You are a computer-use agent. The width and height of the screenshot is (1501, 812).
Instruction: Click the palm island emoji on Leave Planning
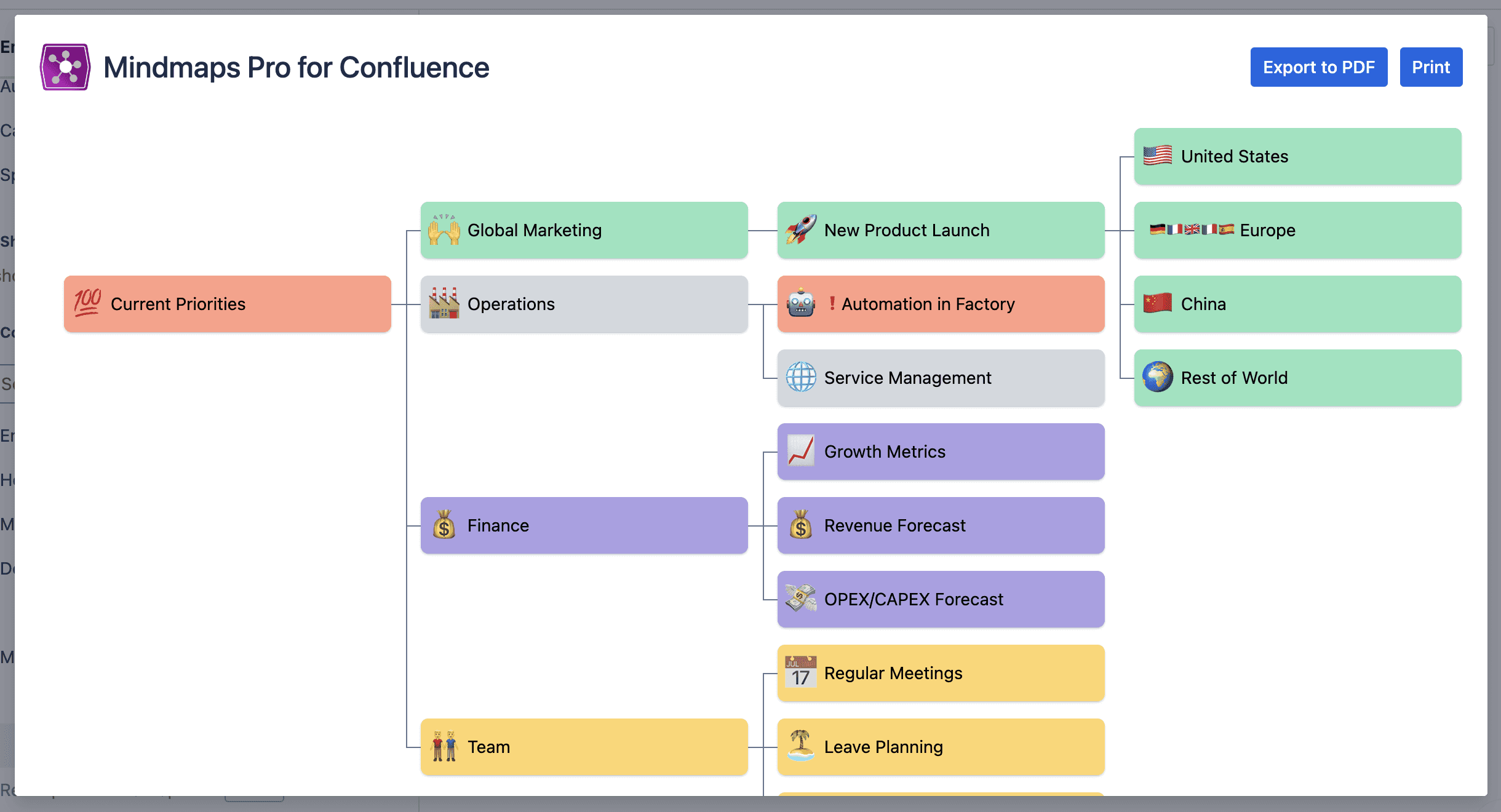[801, 746]
